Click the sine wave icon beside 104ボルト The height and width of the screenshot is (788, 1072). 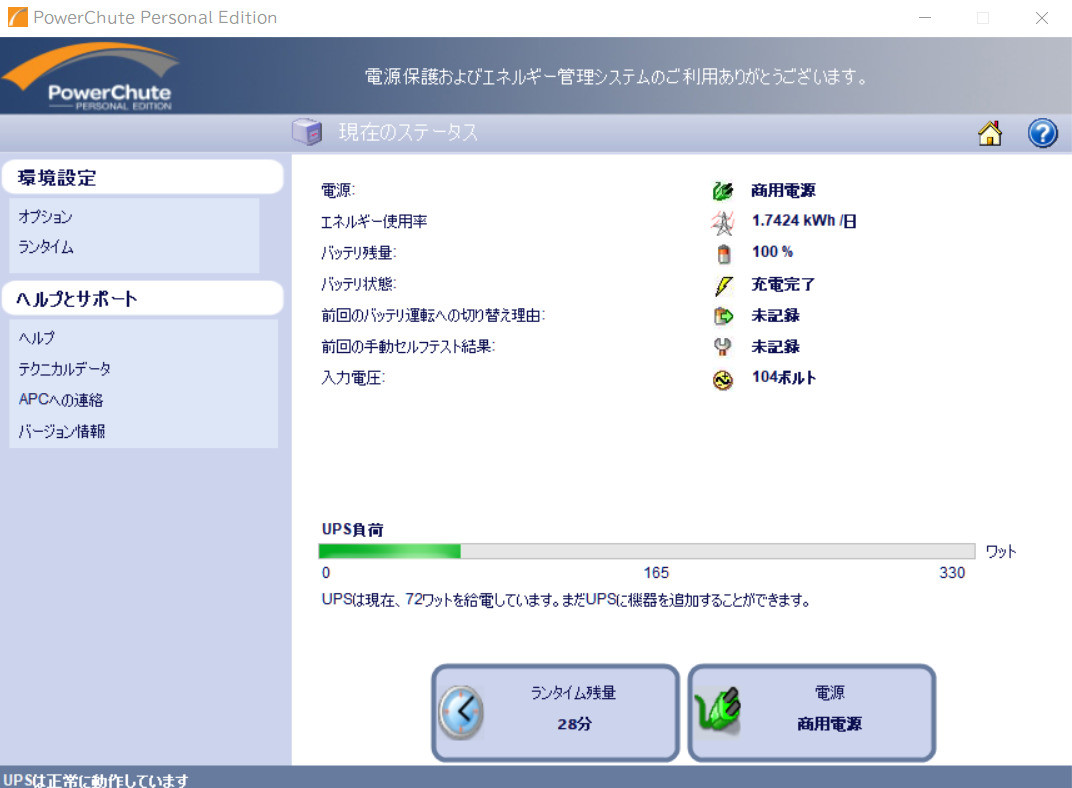tap(723, 379)
